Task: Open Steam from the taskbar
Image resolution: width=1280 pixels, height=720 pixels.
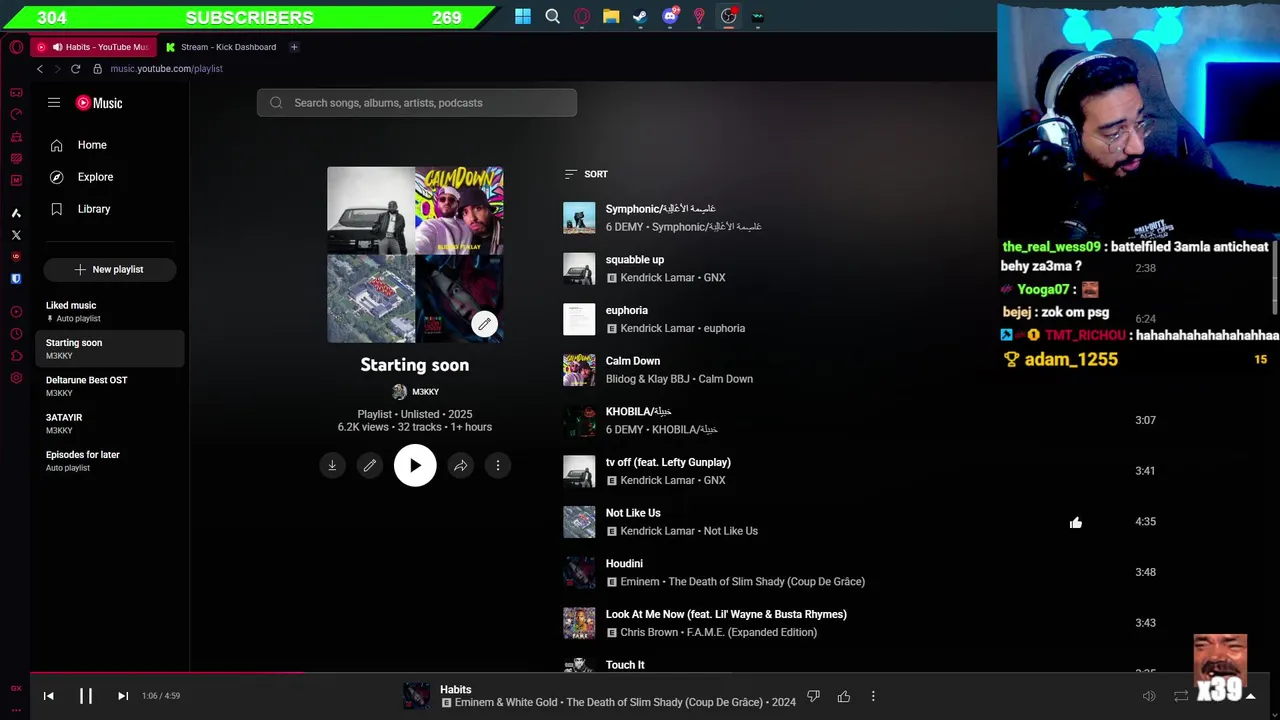Action: click(x=640, y=16)
